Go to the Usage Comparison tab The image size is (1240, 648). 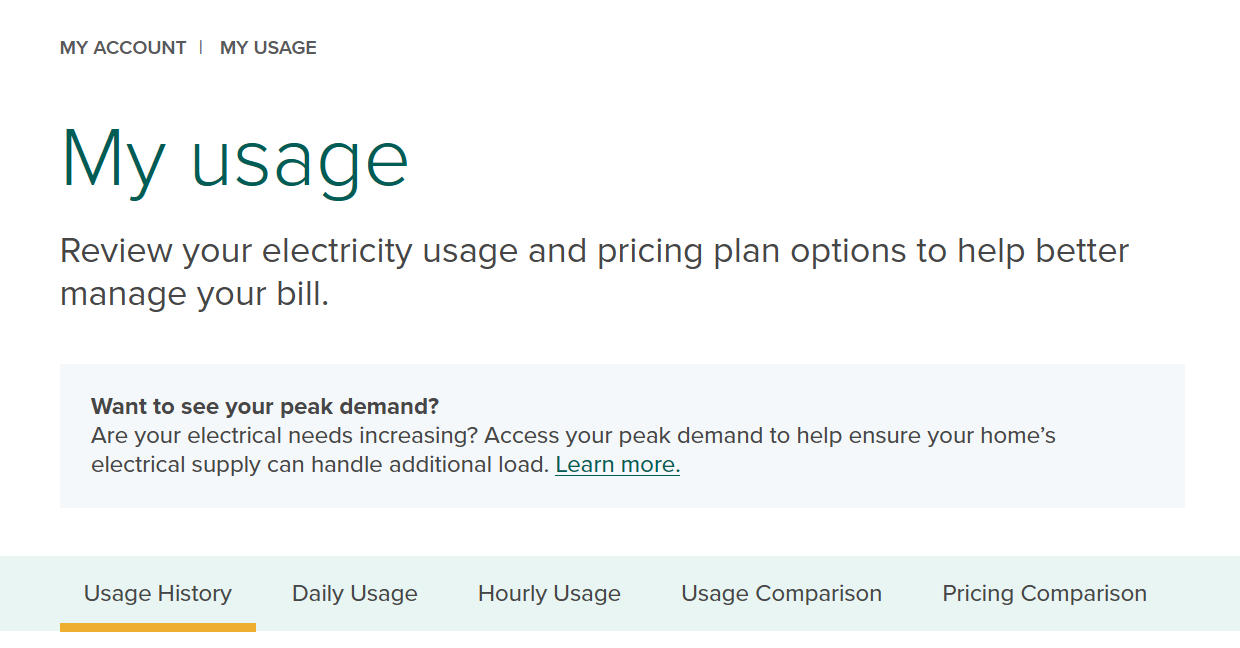coord(781,593)
